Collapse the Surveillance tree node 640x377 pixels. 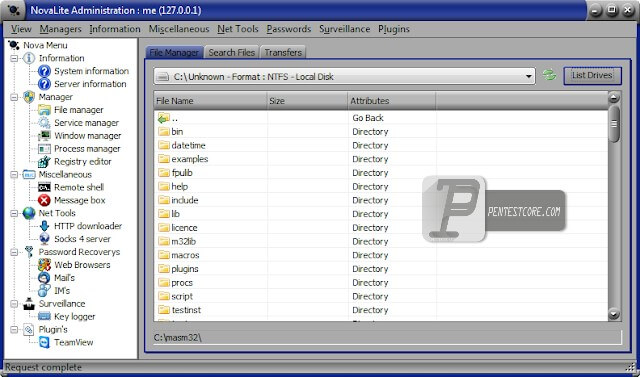click(14, 304)
